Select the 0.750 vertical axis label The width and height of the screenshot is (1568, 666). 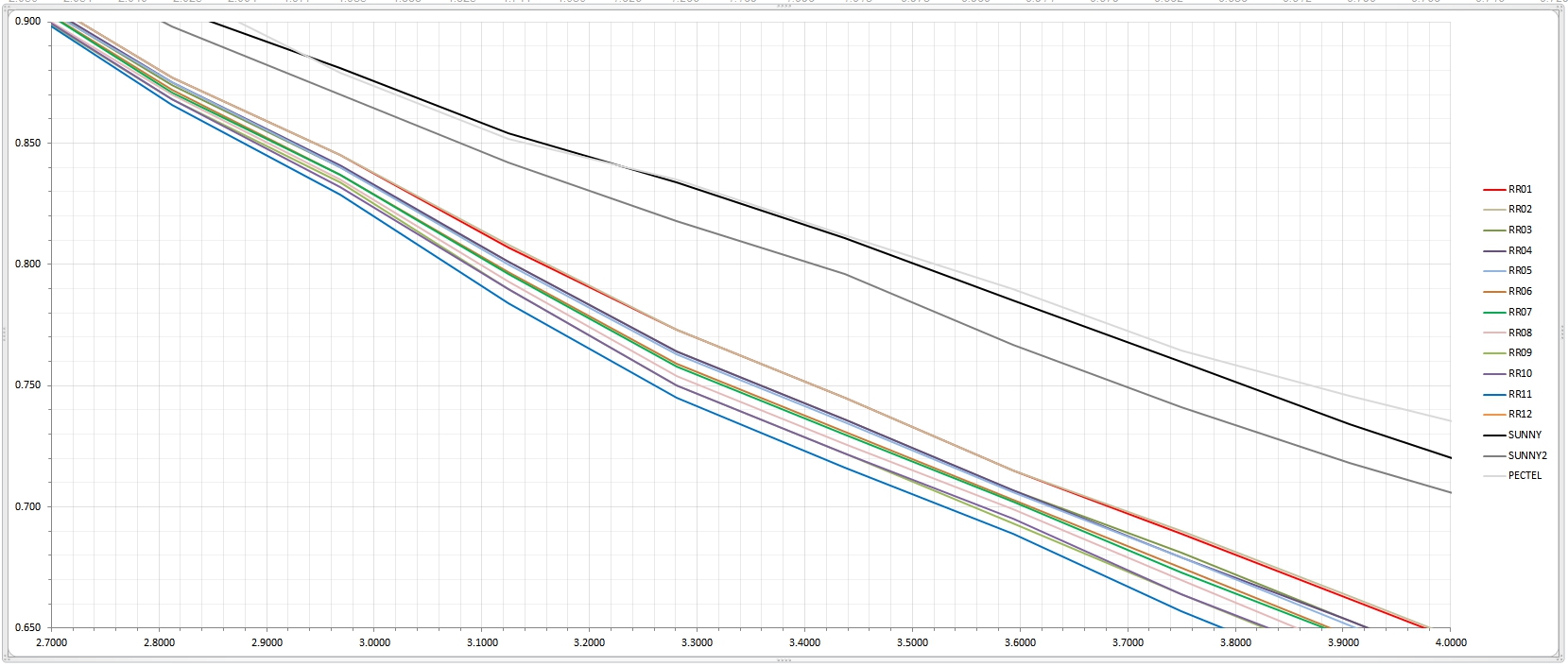pos(28,385)
